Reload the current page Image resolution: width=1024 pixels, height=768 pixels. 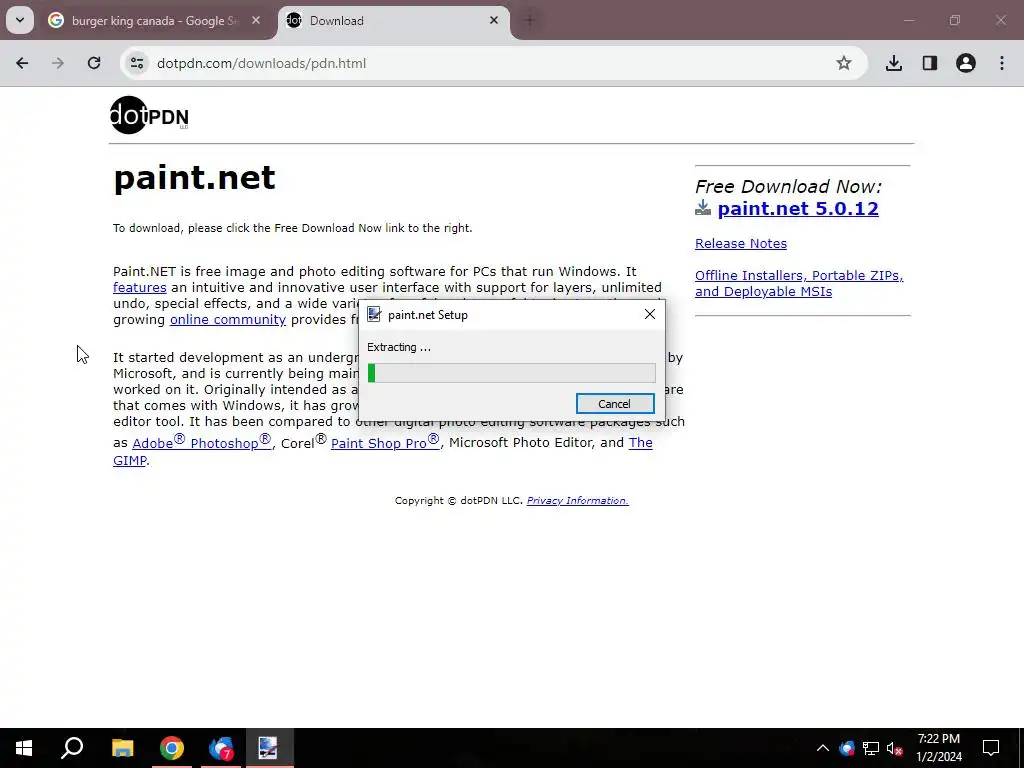(94, 63)
